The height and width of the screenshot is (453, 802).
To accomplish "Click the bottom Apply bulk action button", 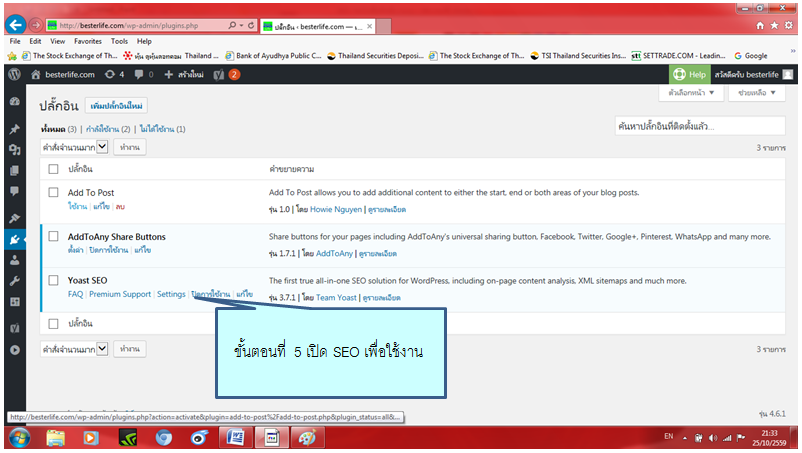I will tap(130, 349).
